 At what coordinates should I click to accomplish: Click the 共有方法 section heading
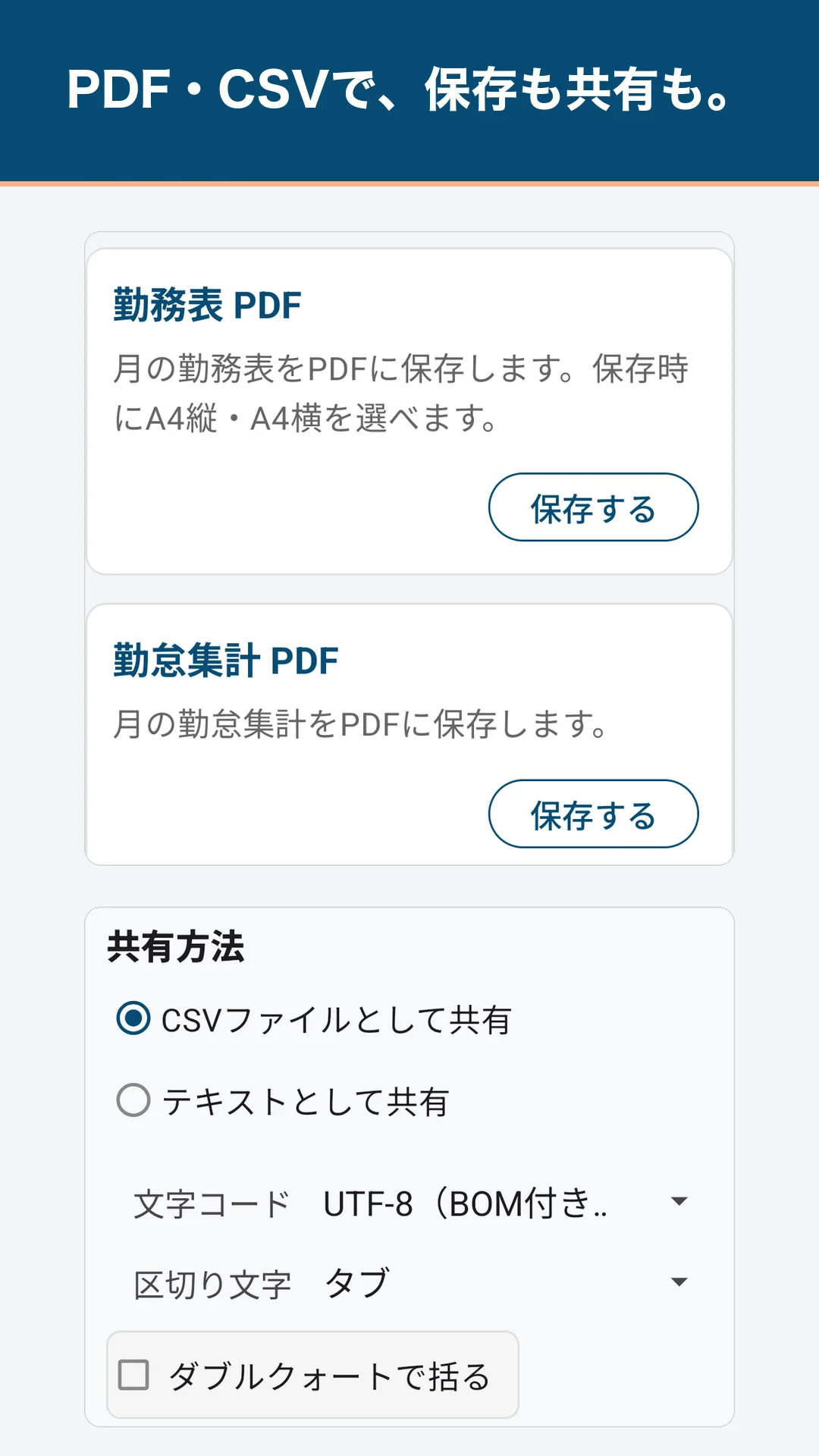point(175,946)
